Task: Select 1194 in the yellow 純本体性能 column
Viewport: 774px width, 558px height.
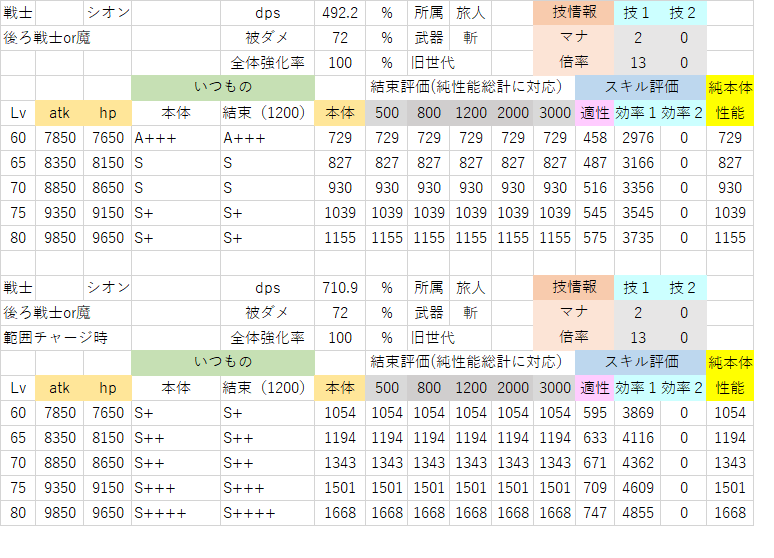Action: click(730, 438)
